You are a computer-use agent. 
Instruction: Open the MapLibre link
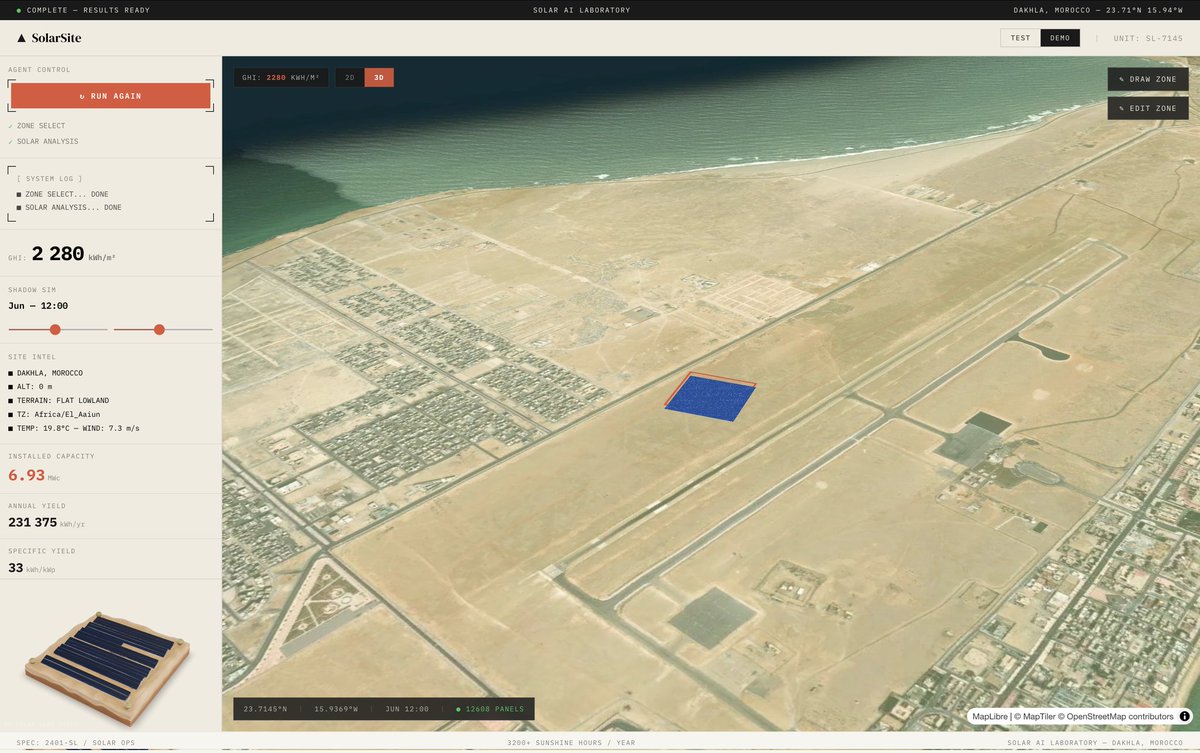pyautogui.click(x=992, y=716)
